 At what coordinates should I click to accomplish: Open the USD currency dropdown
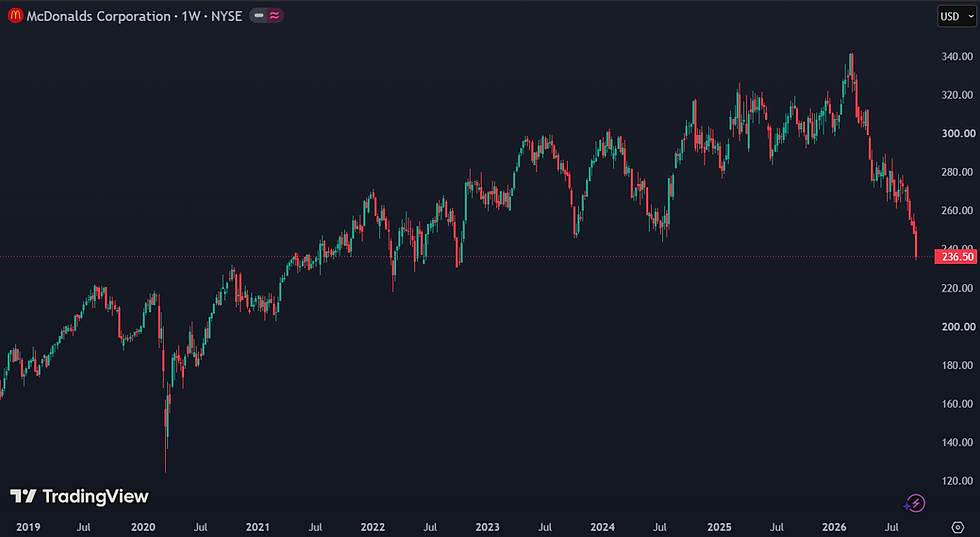click(956, 16)
